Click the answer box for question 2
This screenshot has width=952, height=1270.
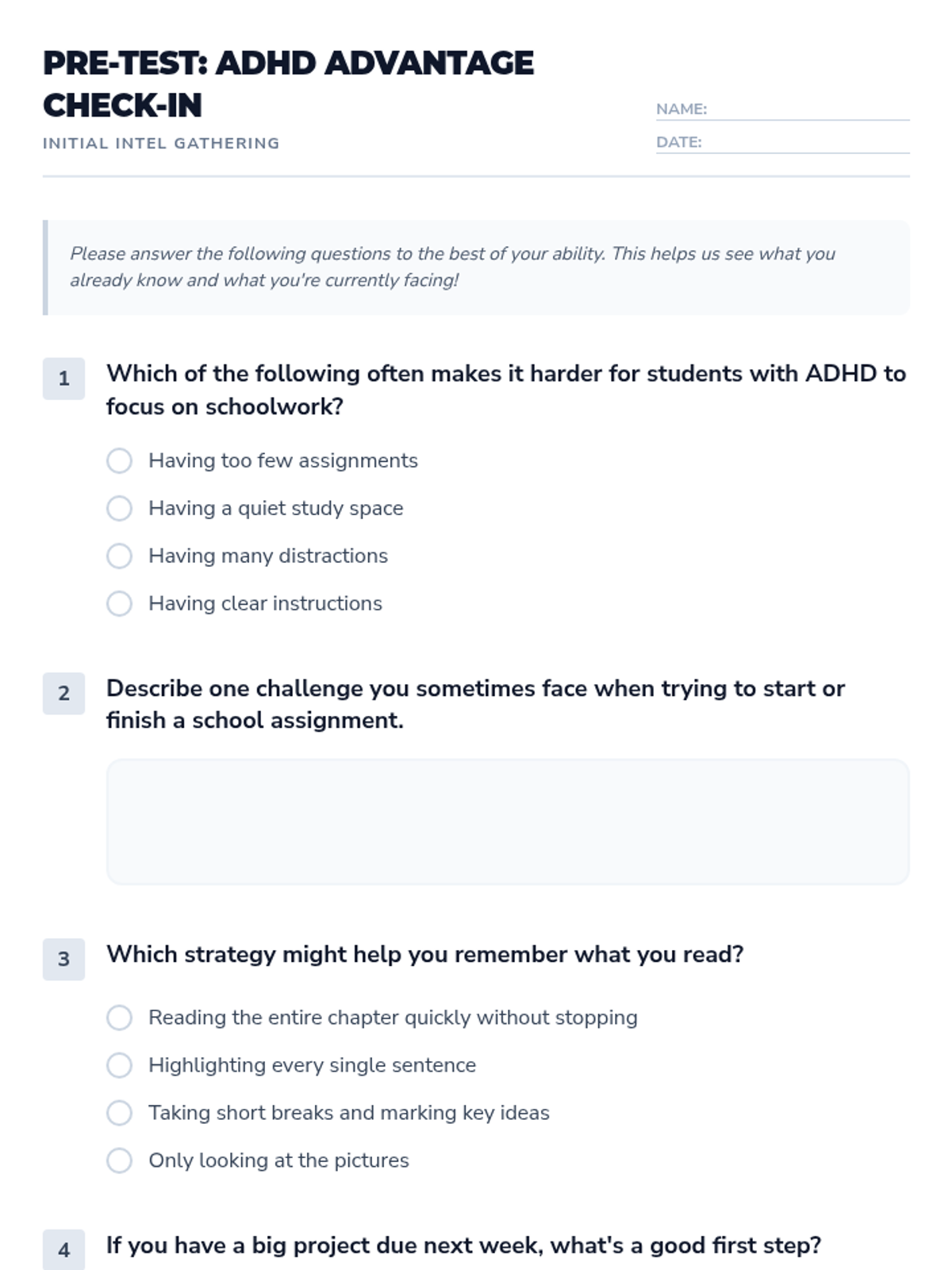click(508, 822)
